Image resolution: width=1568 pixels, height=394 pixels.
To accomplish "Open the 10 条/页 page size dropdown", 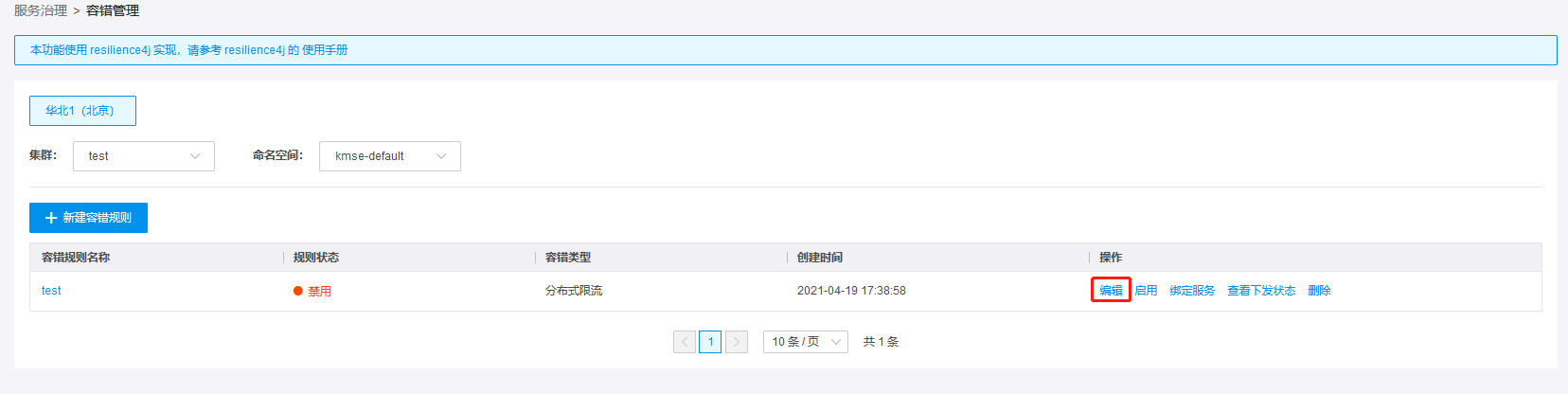I will click(x=806, y=342).
